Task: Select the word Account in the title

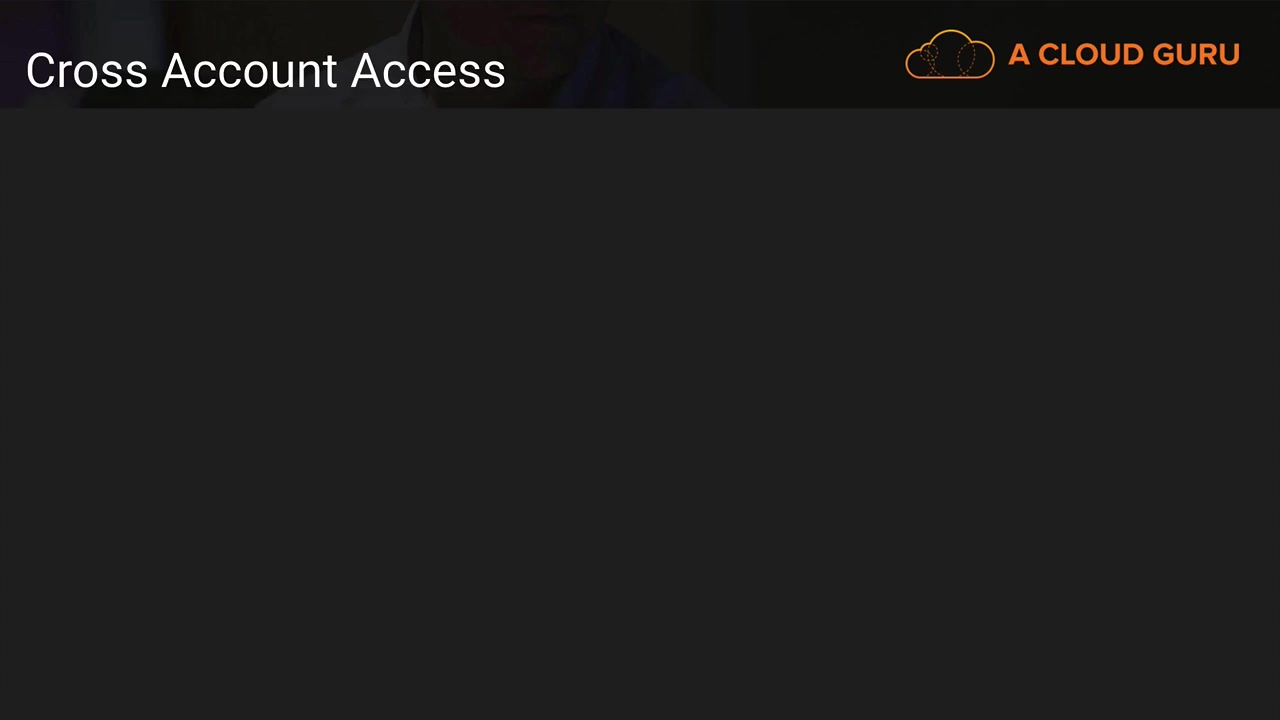Action: click(x=250, y=71)
